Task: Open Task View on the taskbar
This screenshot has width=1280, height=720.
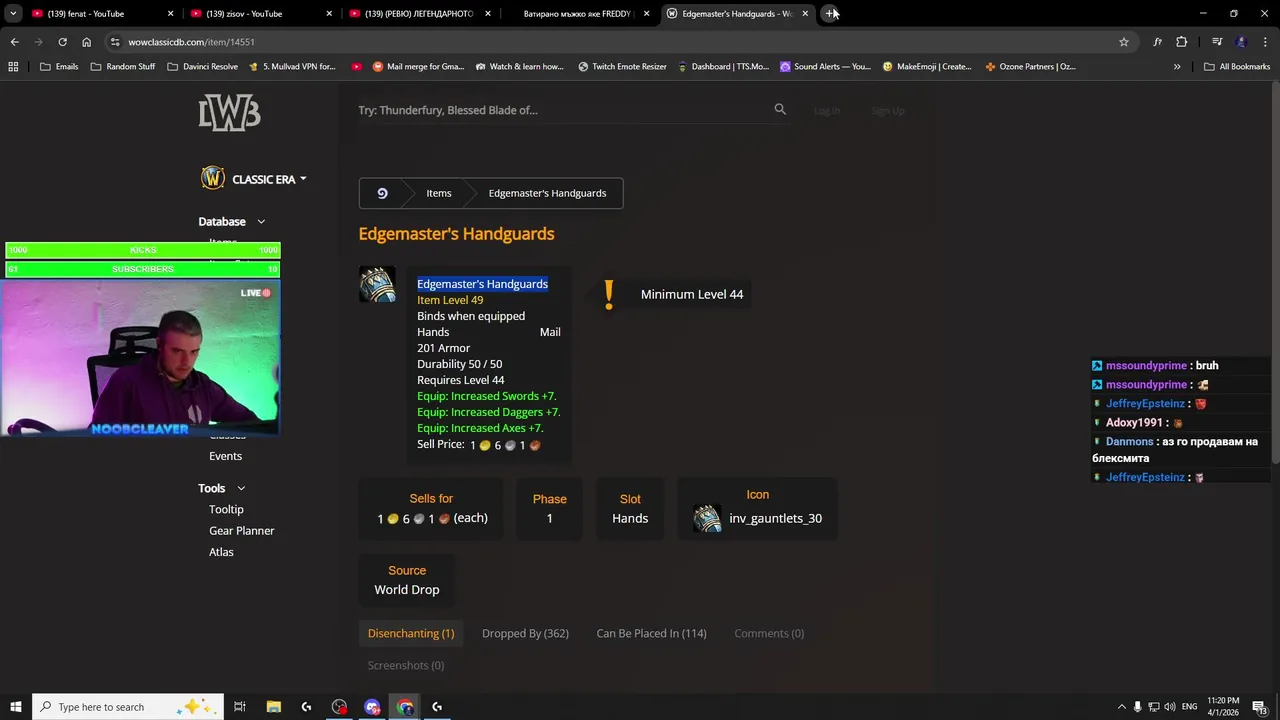Action: [240, 706]
